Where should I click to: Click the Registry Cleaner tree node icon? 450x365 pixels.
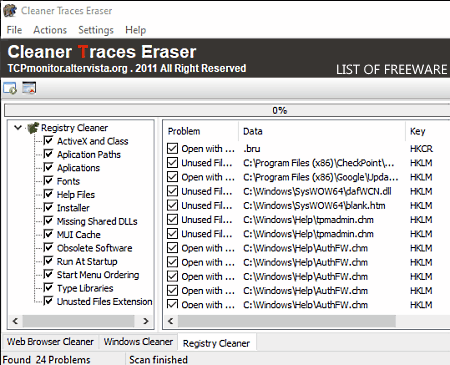point(33,128)
